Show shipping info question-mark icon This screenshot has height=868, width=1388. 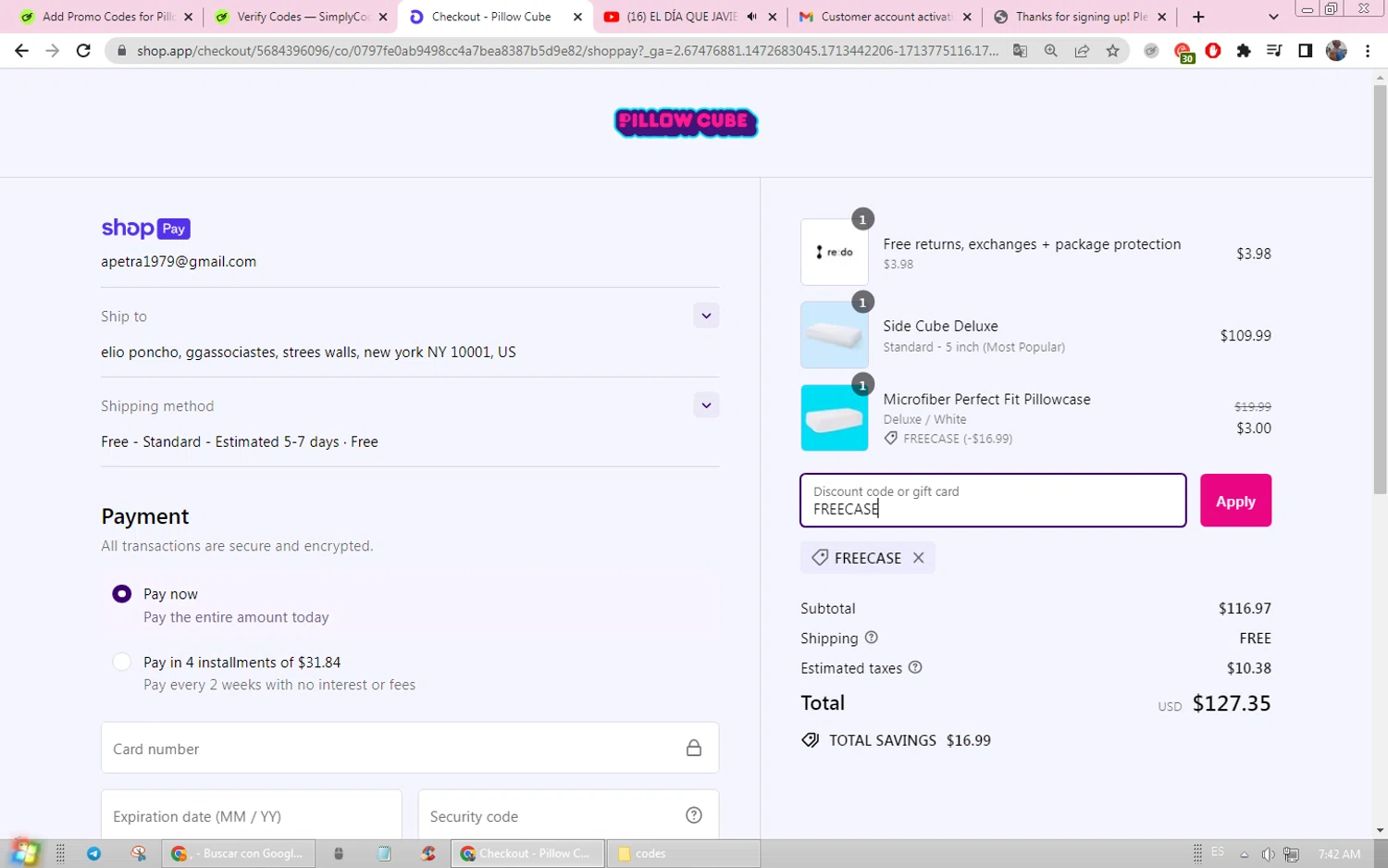(871, 638)
